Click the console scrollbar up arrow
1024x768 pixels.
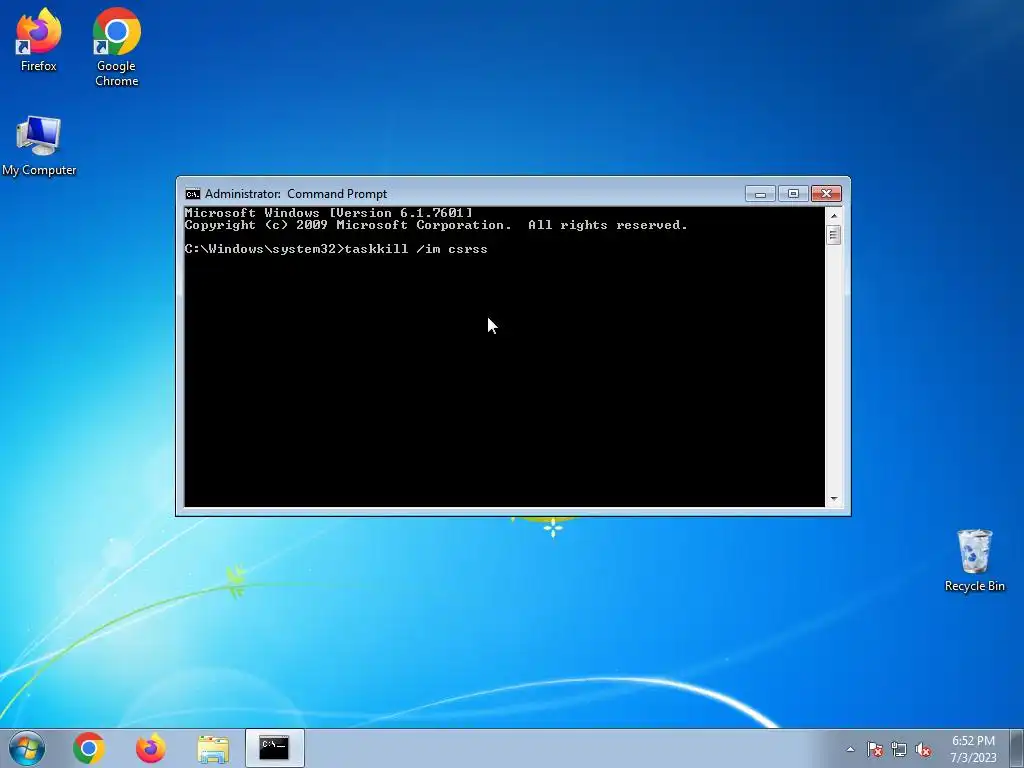(x=833, y=216)
